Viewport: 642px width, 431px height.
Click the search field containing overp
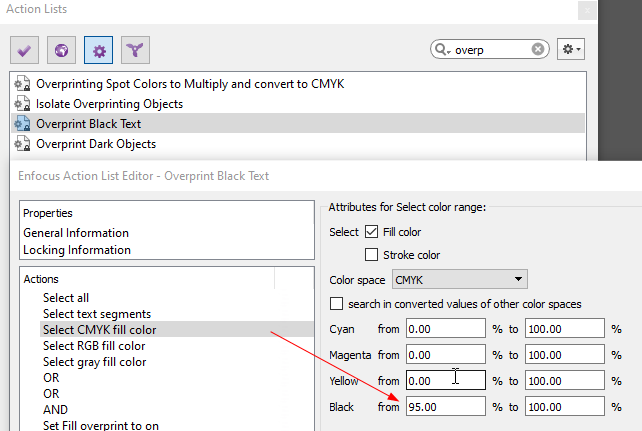click(491, 50)
